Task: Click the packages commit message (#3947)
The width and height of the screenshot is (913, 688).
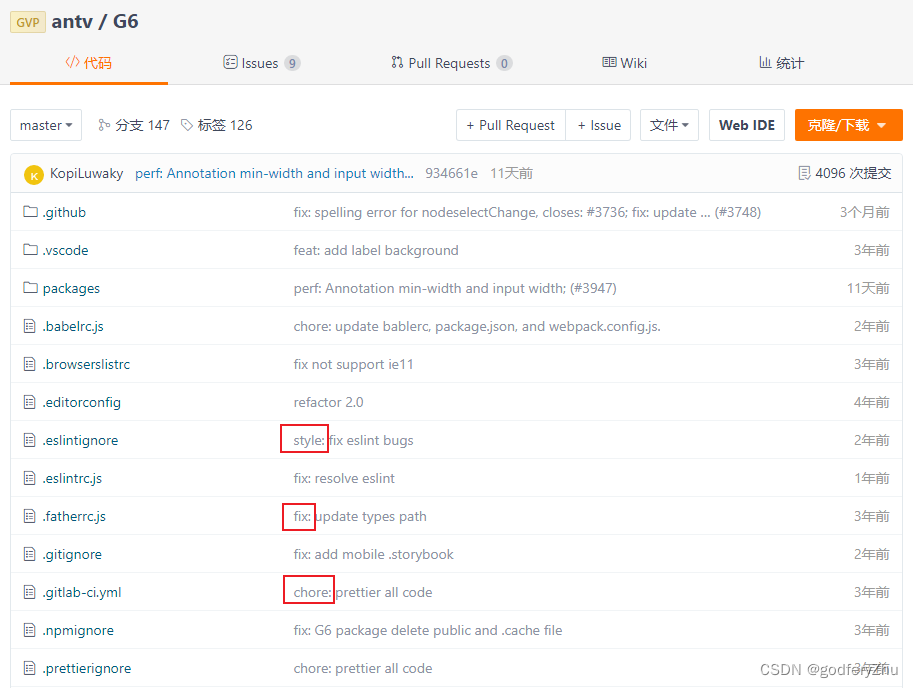Action: 455,288
